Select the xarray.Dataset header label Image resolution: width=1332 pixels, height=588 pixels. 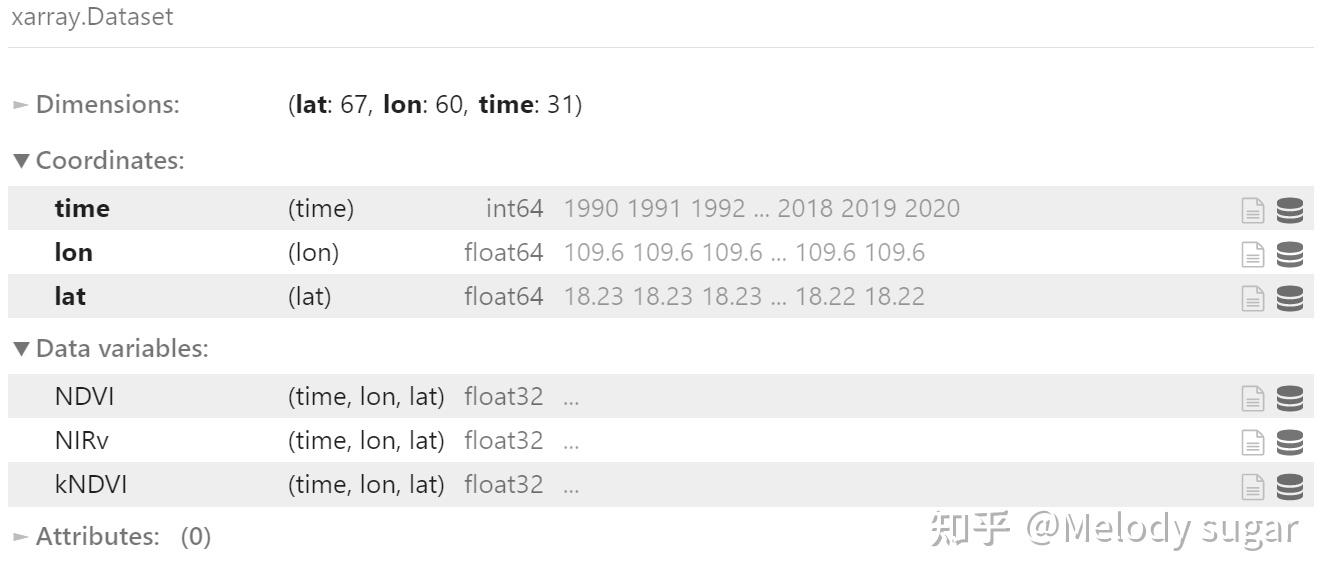coord(92,16)
